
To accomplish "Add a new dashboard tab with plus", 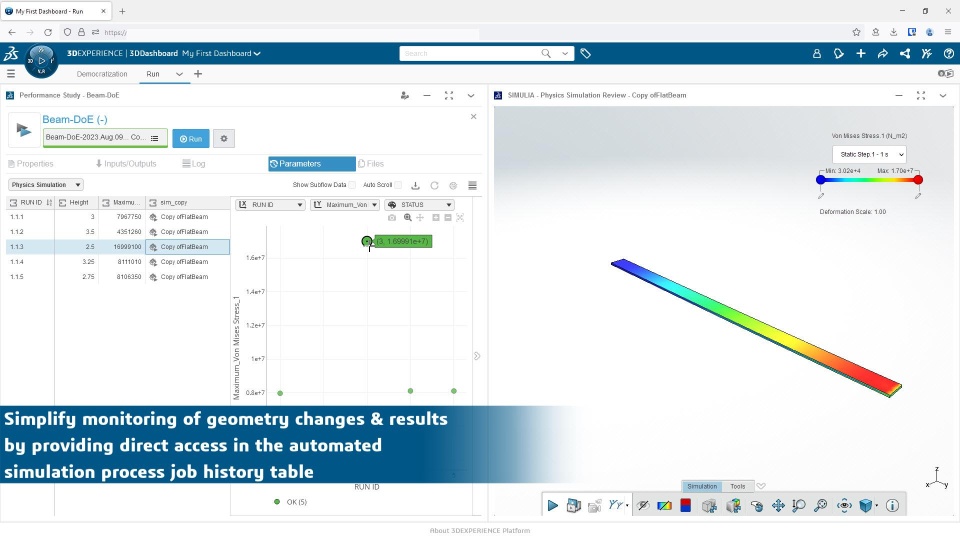I will pyautogui.click(x=198, y=74).
